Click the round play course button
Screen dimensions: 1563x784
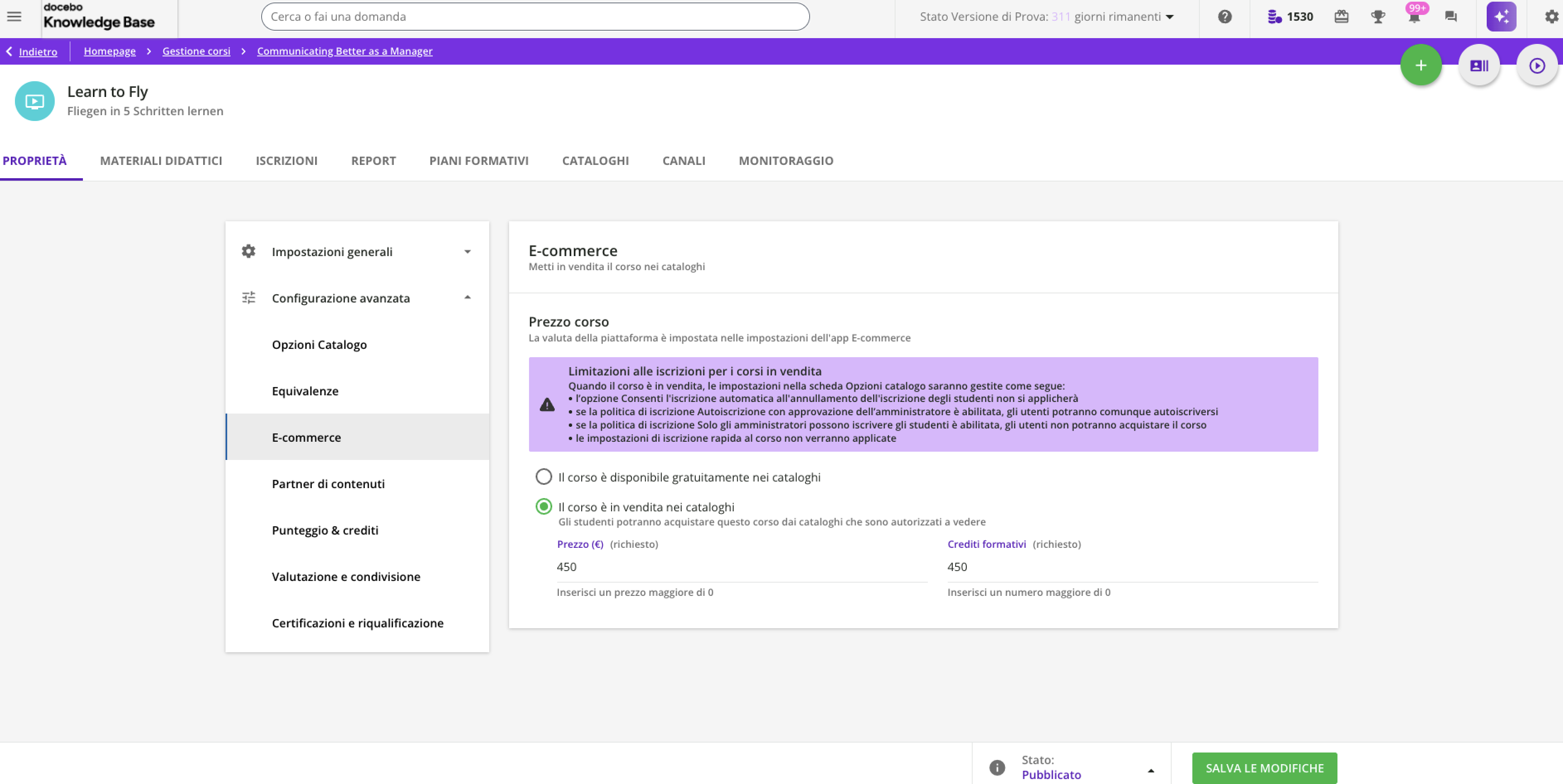(1536, 65)
